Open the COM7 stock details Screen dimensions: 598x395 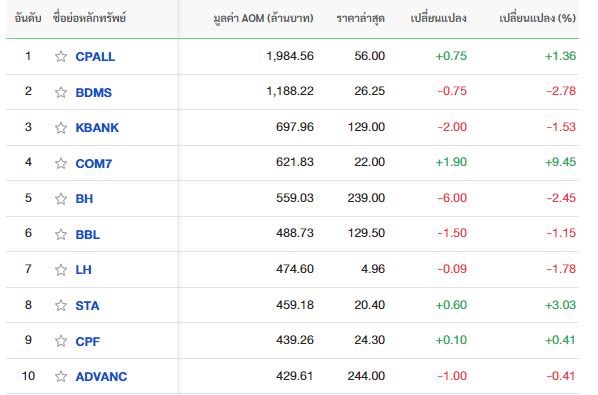(93, 163)
